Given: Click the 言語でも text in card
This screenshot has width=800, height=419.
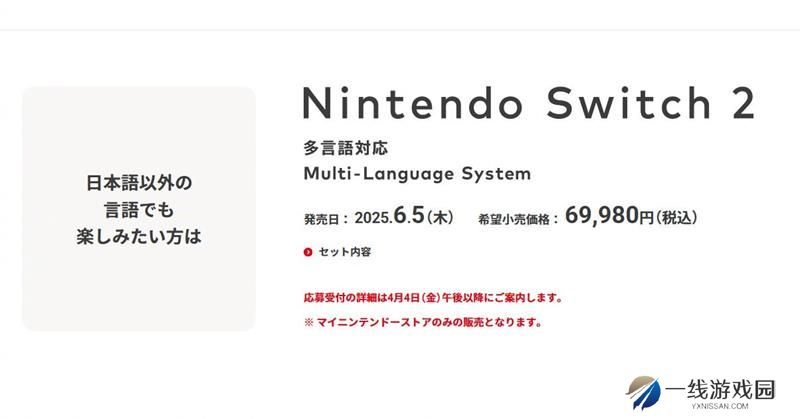Looking at the screenshot, I should point(139,210).
